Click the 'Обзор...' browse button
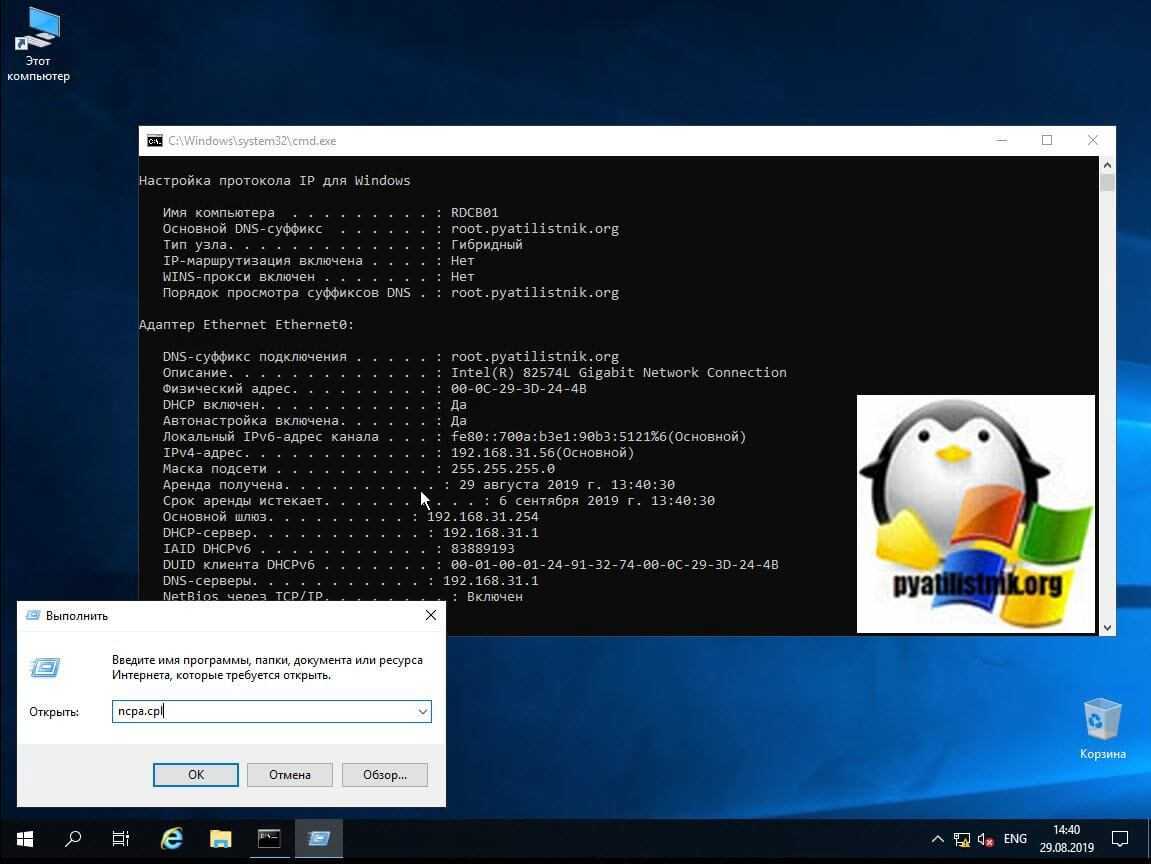This screenshot has height=864, width=1151. (384, 774)
